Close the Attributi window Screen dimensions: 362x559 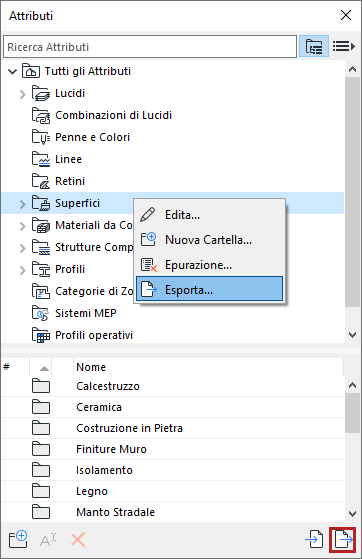(x=346, y=15)
